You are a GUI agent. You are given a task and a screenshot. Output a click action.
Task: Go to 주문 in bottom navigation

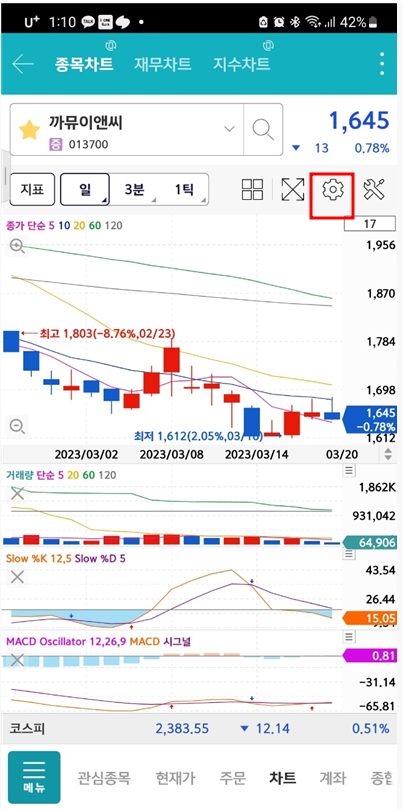tap(233, 778)
